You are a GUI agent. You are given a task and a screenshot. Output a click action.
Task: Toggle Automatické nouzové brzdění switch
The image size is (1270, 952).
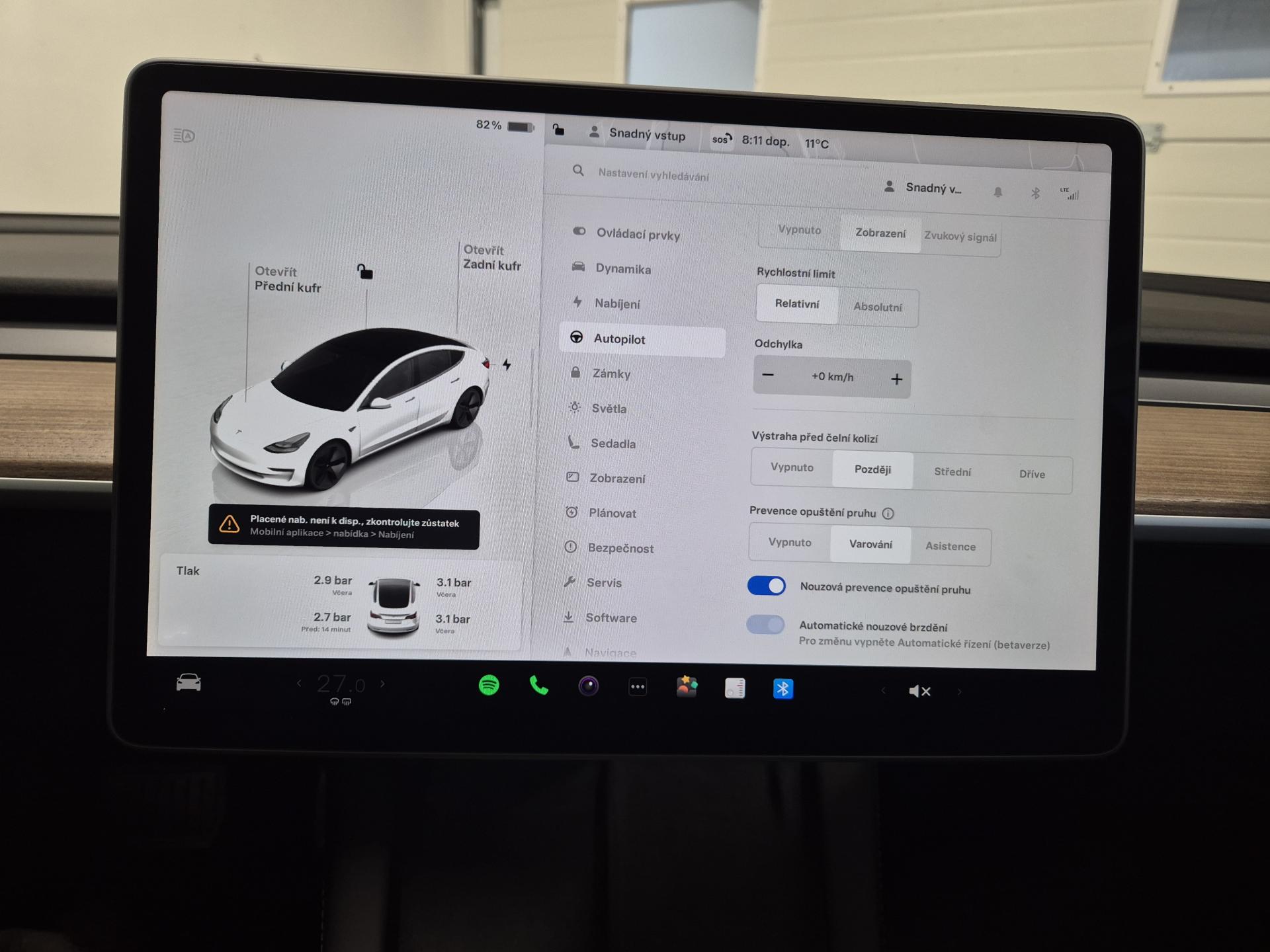(x=765, y=625)
